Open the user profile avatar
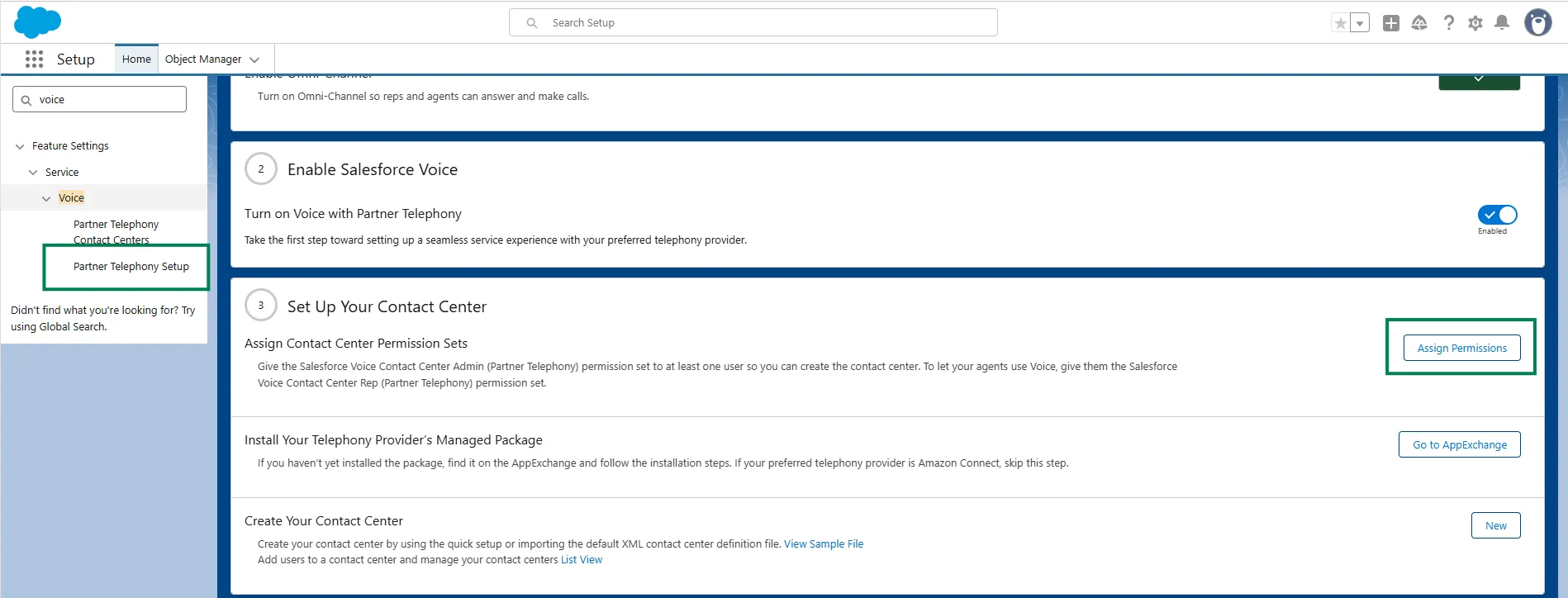Viewport: 1568px width, 598px height. (1537, 23)
